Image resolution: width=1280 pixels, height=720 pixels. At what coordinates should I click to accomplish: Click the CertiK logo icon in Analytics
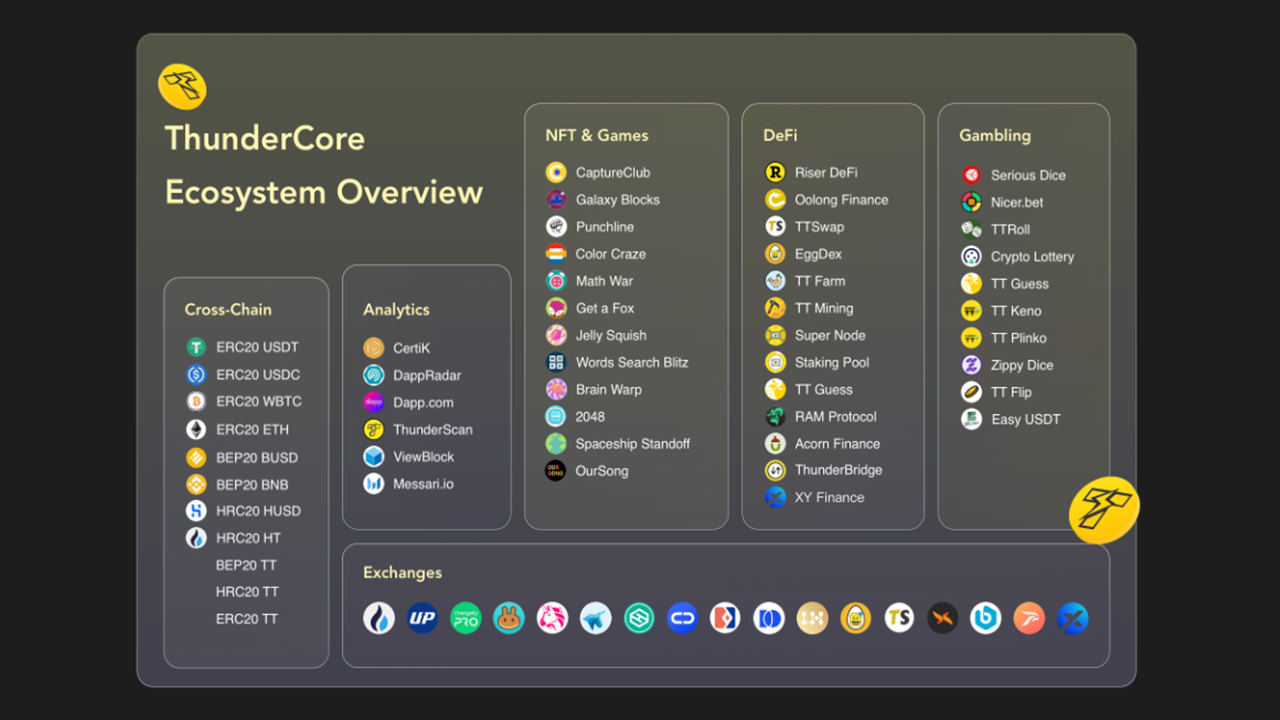(374, 348)
